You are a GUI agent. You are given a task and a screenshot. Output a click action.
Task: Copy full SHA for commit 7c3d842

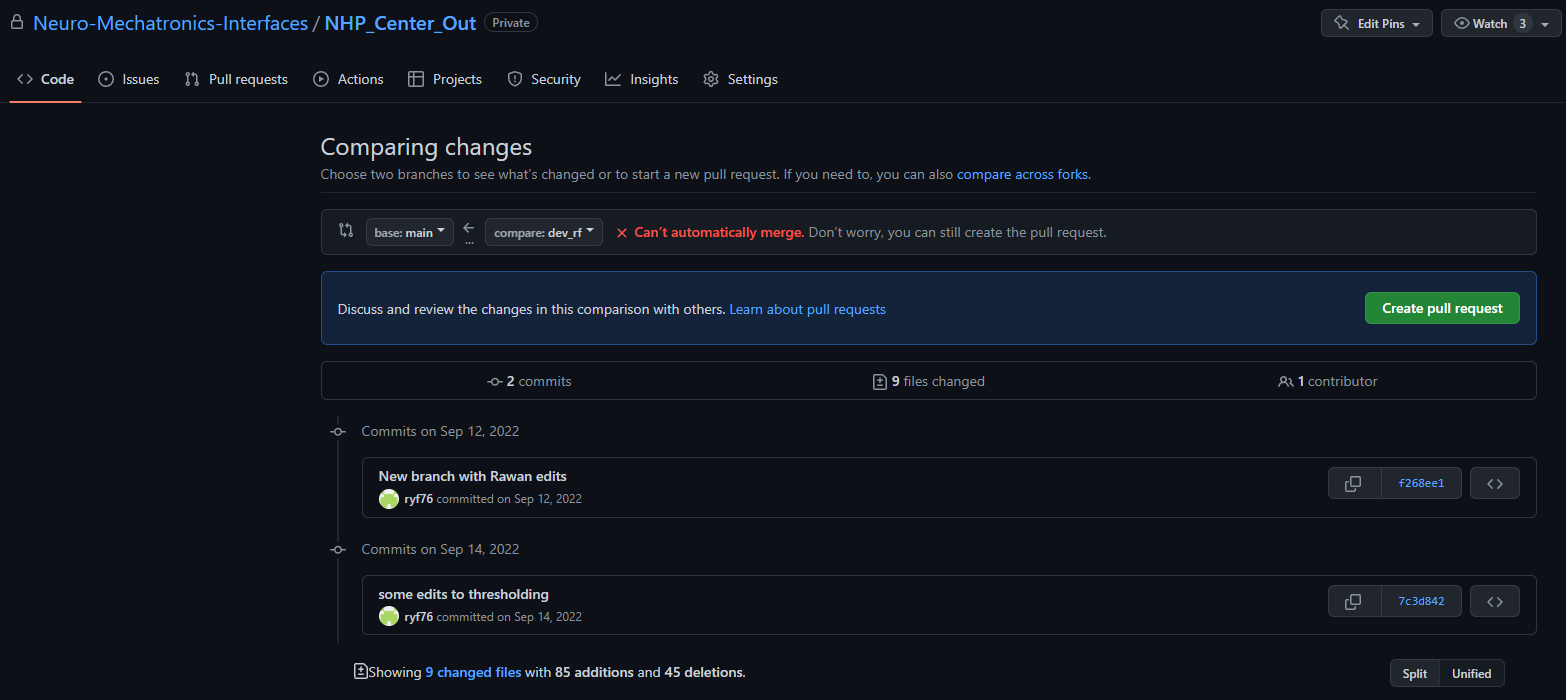click(x=1353, y=602)
